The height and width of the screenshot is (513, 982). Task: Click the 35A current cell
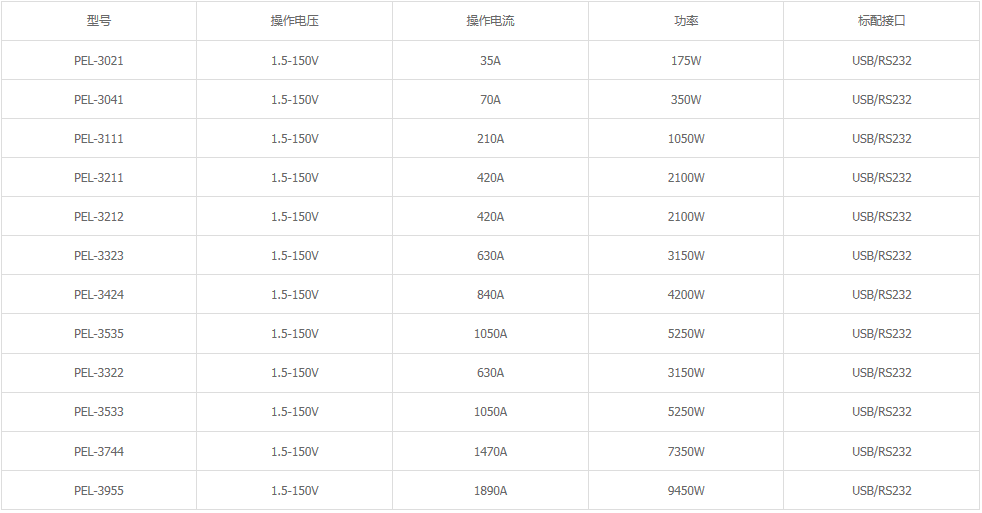pos(490,61)
